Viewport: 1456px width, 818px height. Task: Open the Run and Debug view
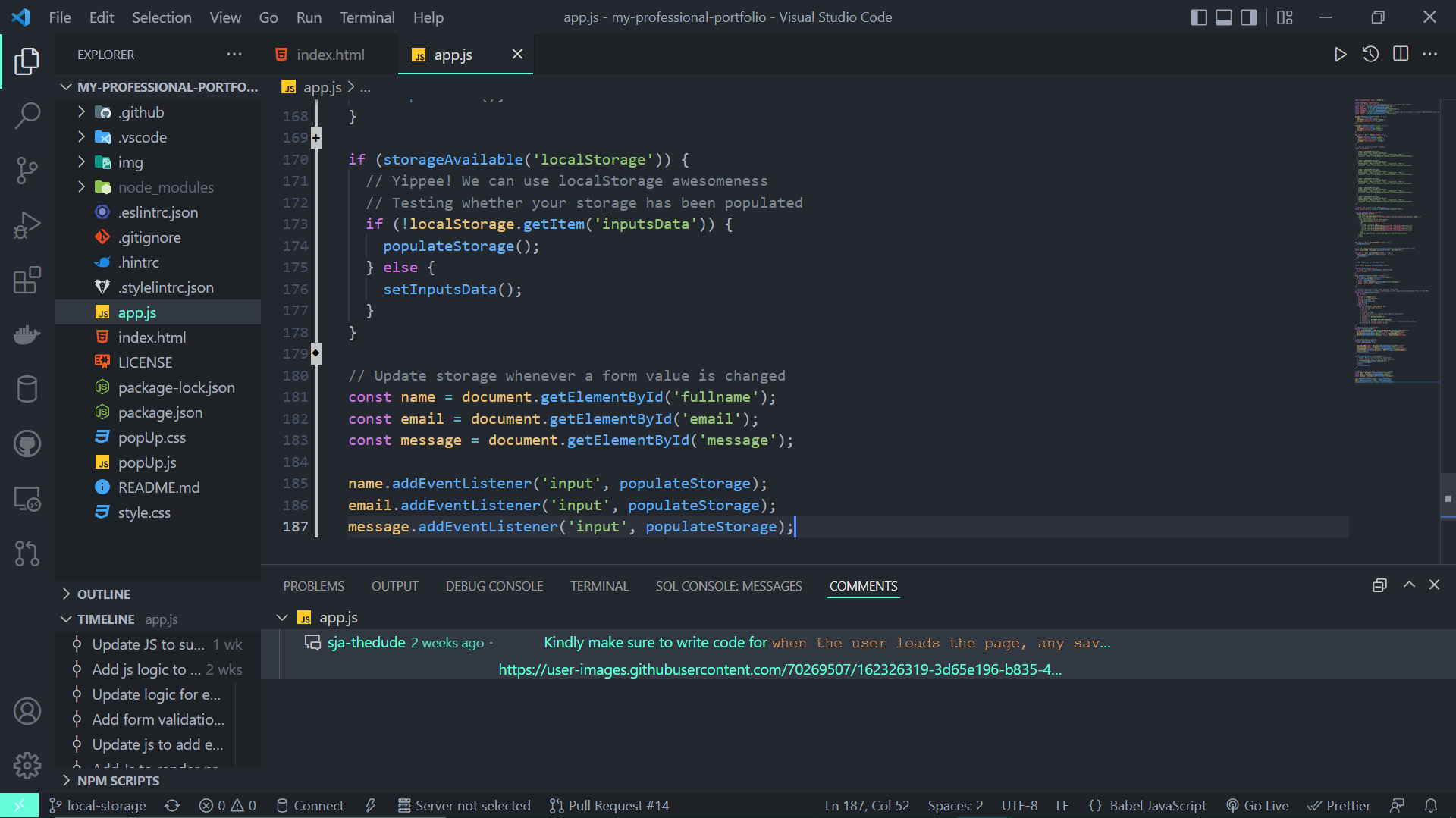tap(27, 225)
